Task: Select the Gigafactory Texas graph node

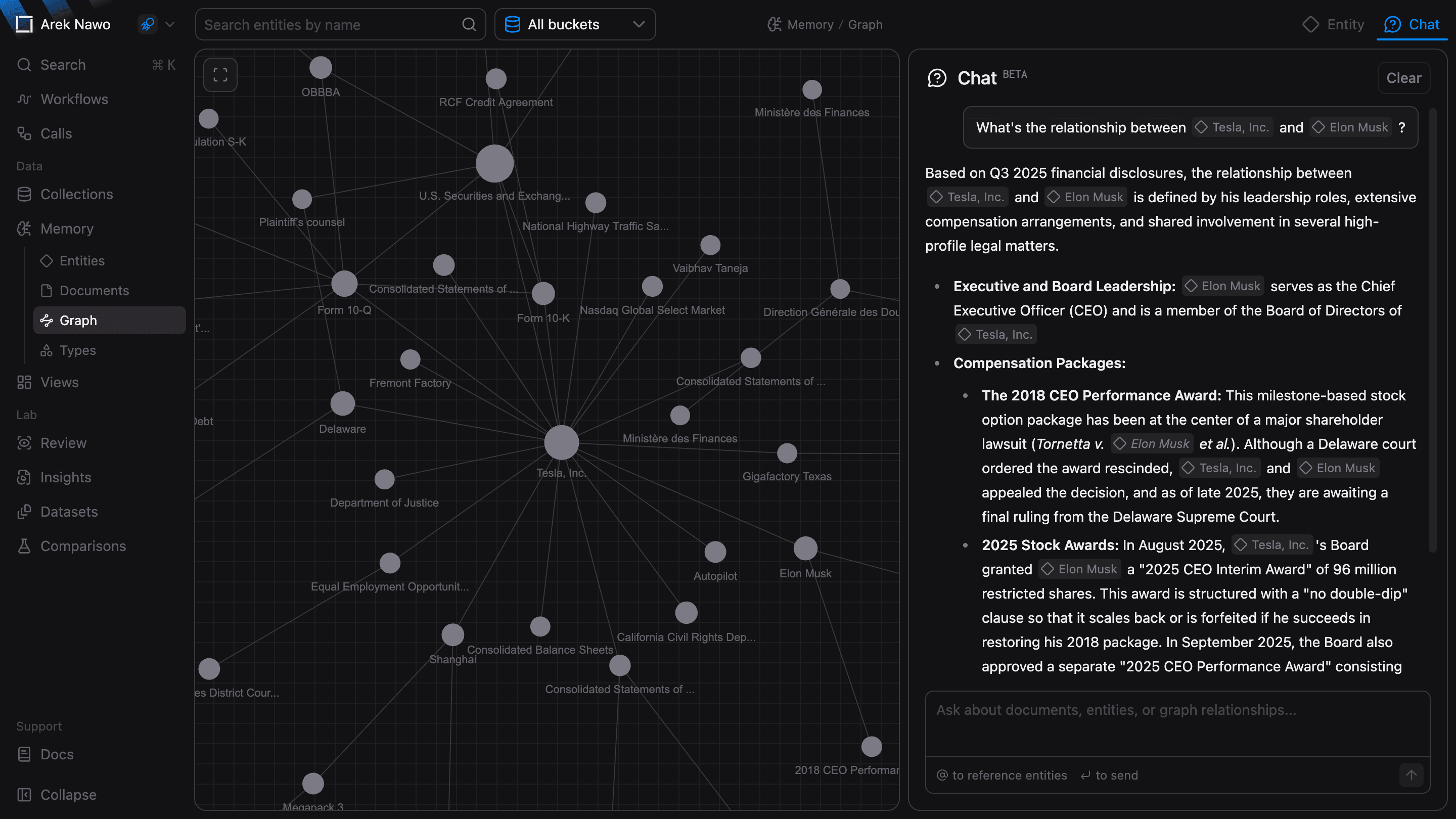Action: pyautogui.click(x=787, y=453)
